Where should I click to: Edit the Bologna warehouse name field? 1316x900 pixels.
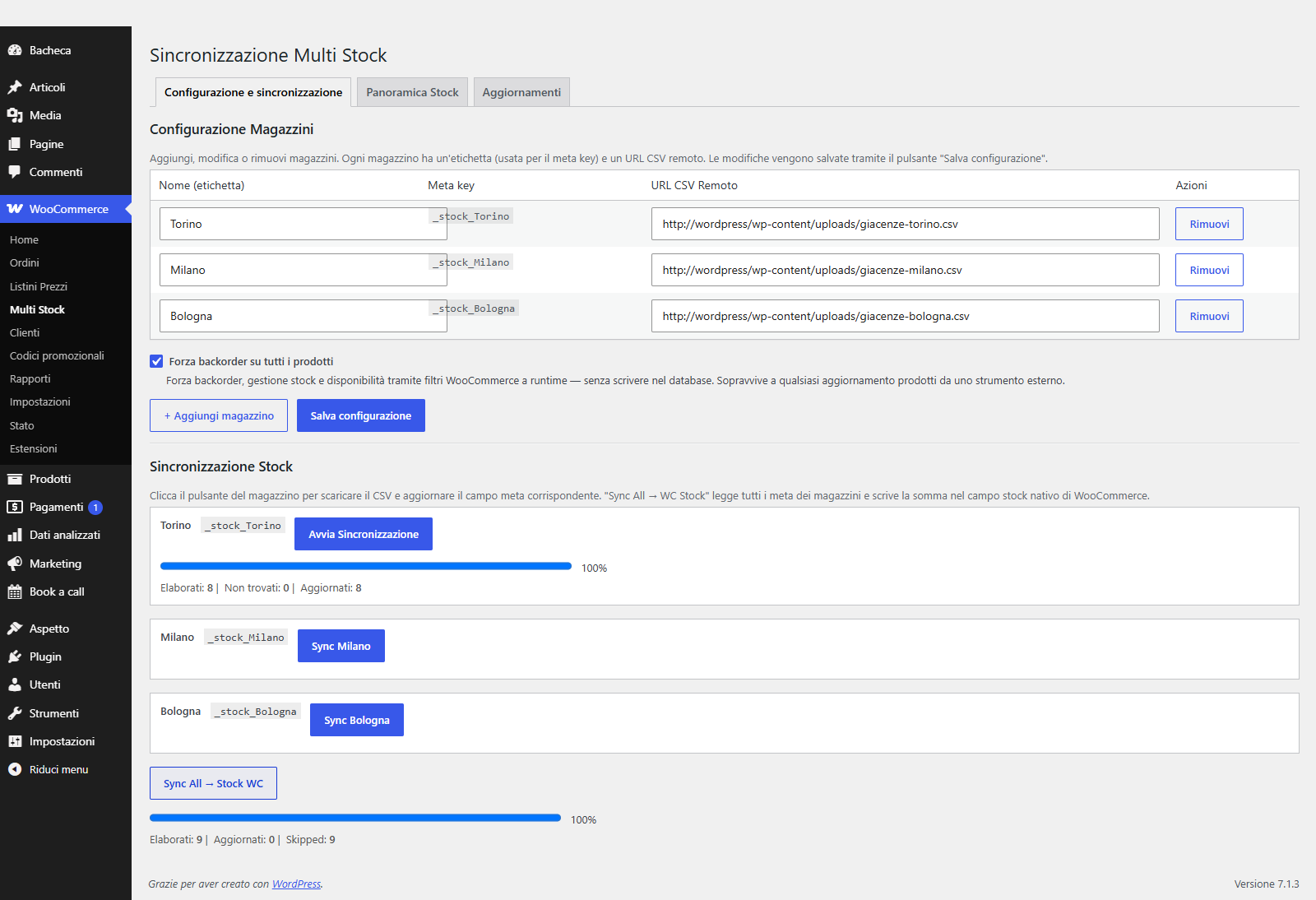304,316
